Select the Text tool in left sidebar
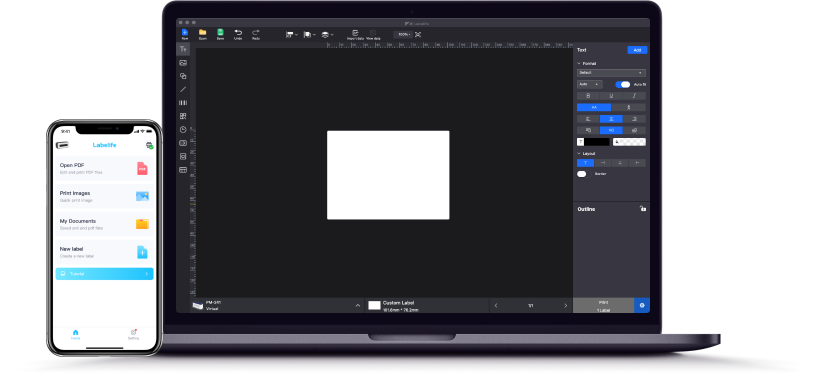816x377 pixels. (183, 49)
